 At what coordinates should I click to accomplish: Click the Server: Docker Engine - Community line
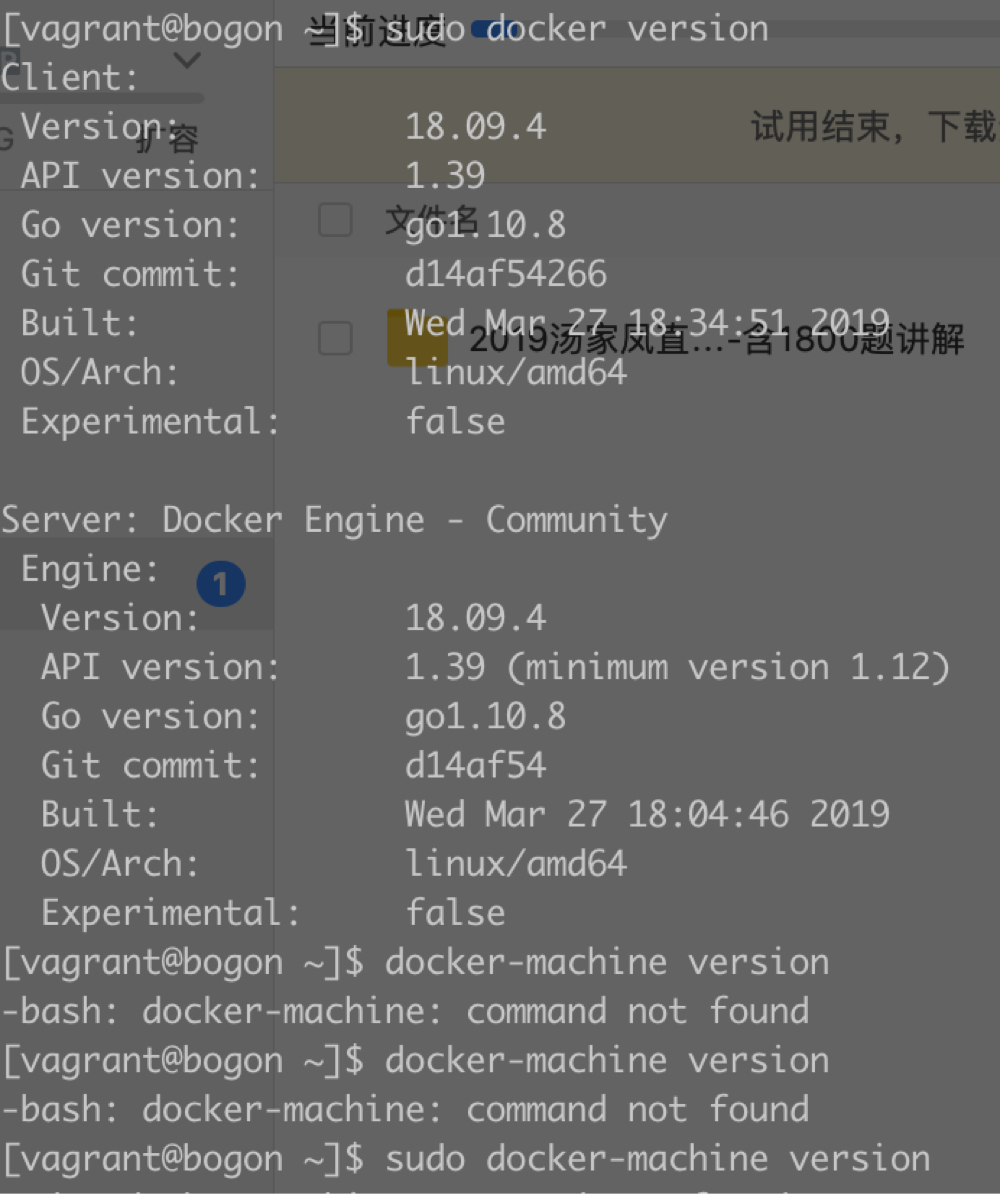334,520
